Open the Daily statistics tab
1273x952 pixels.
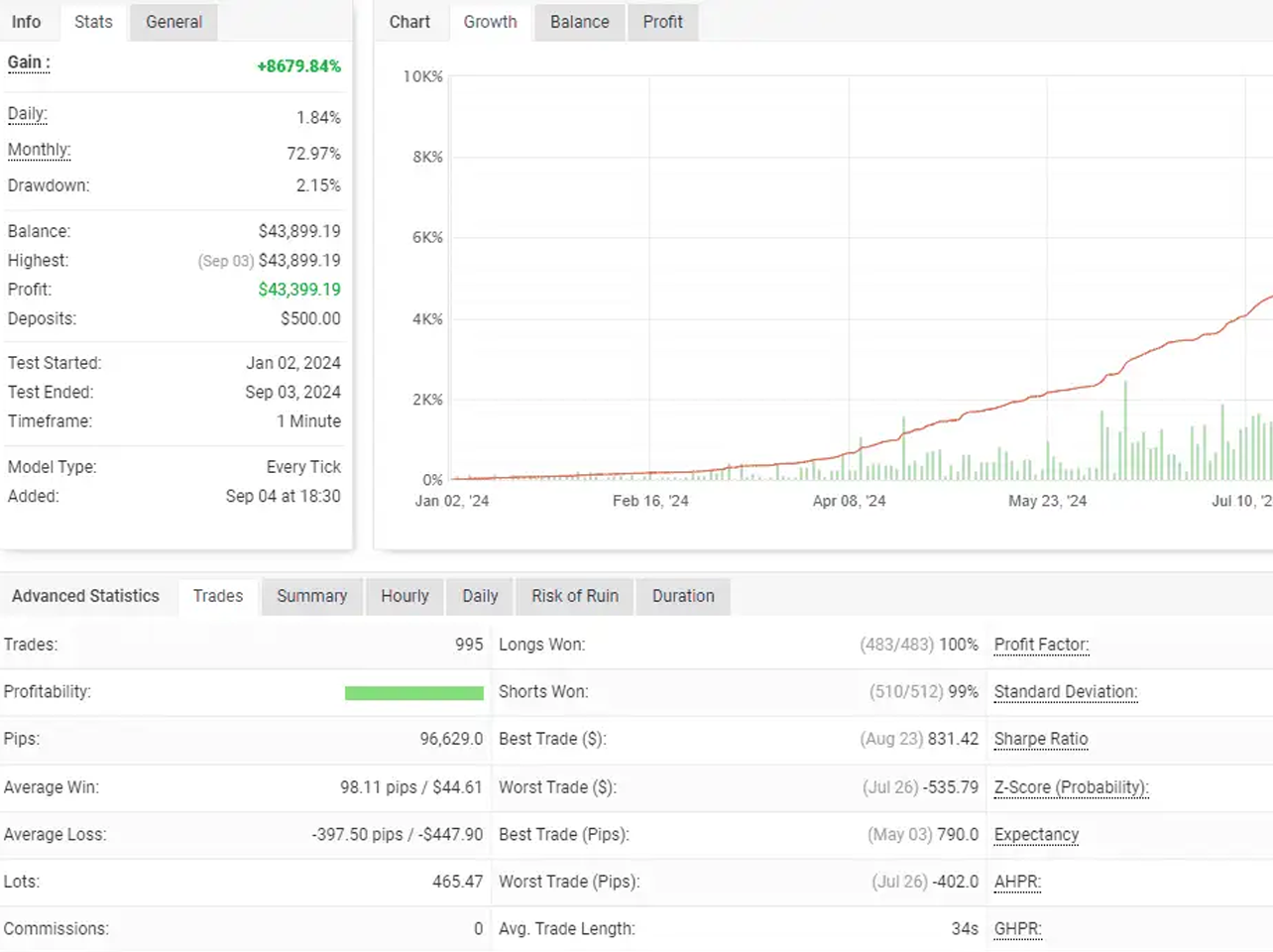tap(480, 596)
